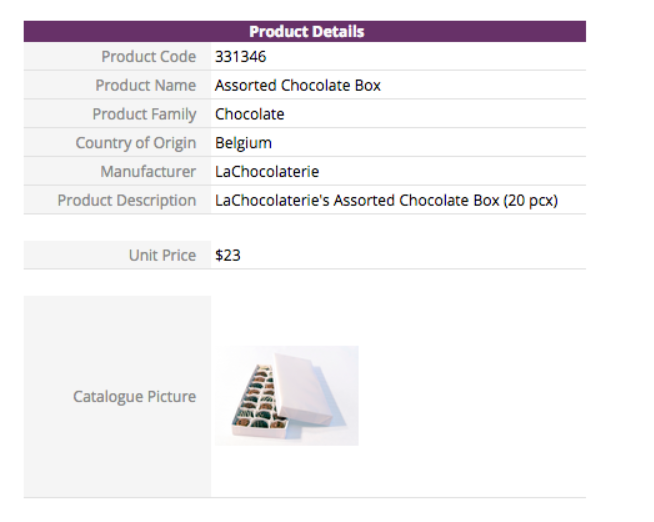Click the Unit Price label
Image resolution: width=654 pixels, height=522 pixels.
pos(162,256)
